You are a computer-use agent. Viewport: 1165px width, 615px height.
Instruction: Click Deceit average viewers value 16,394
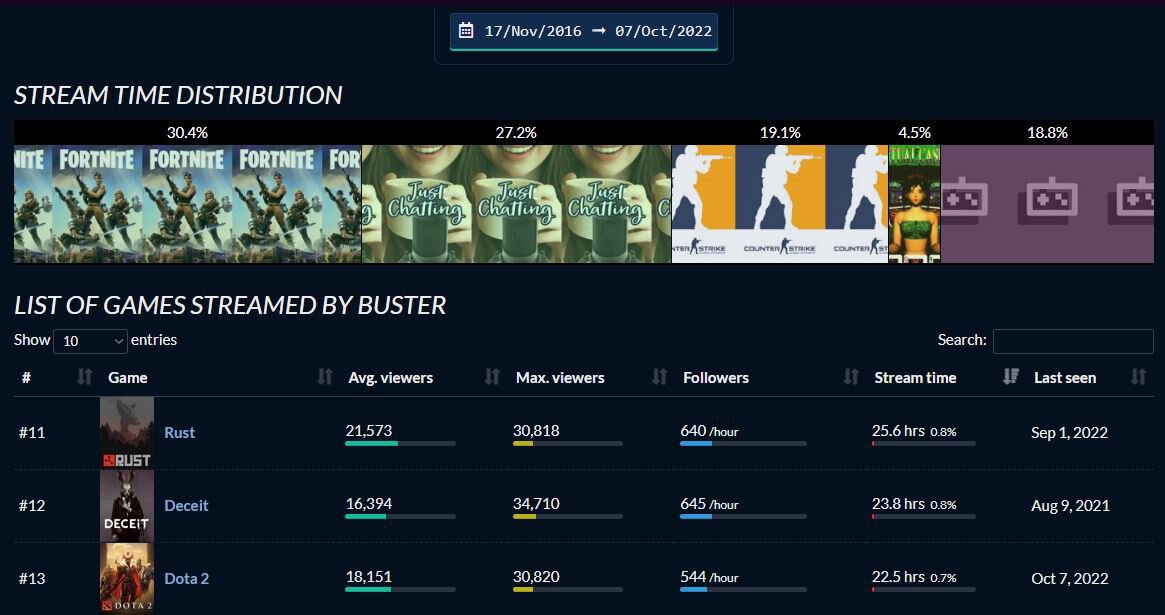click(369, 504)
